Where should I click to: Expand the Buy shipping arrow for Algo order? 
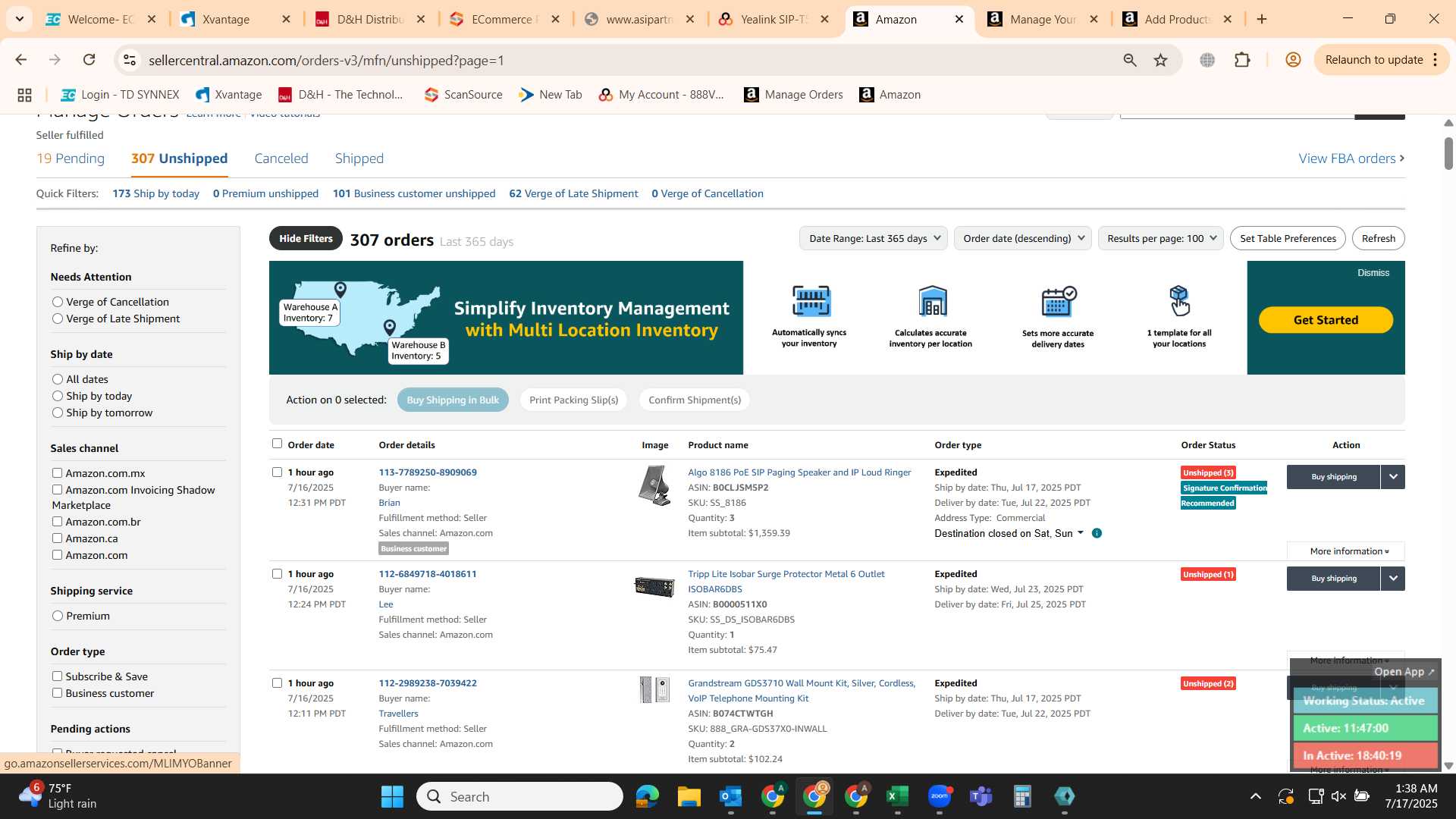(1393, 477)
